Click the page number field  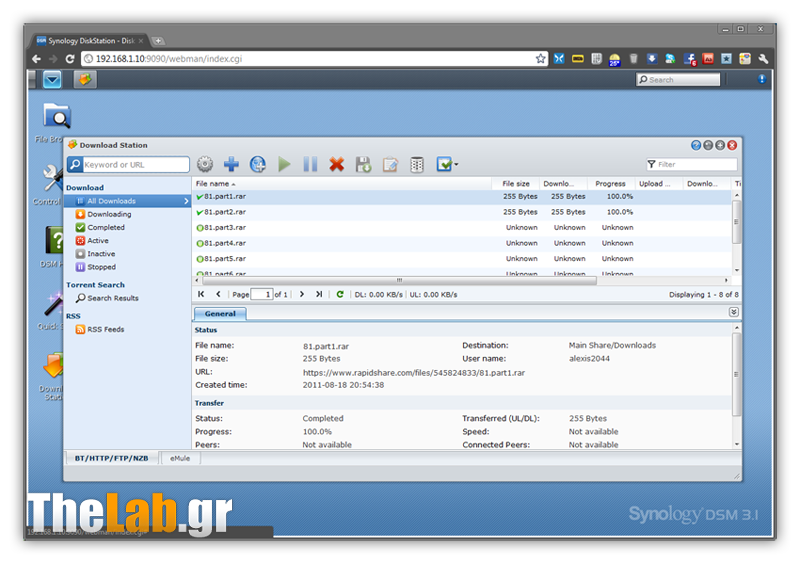(262, 295)
